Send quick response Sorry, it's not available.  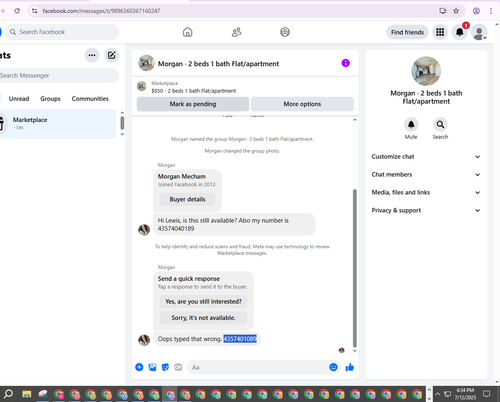[203, 318]
